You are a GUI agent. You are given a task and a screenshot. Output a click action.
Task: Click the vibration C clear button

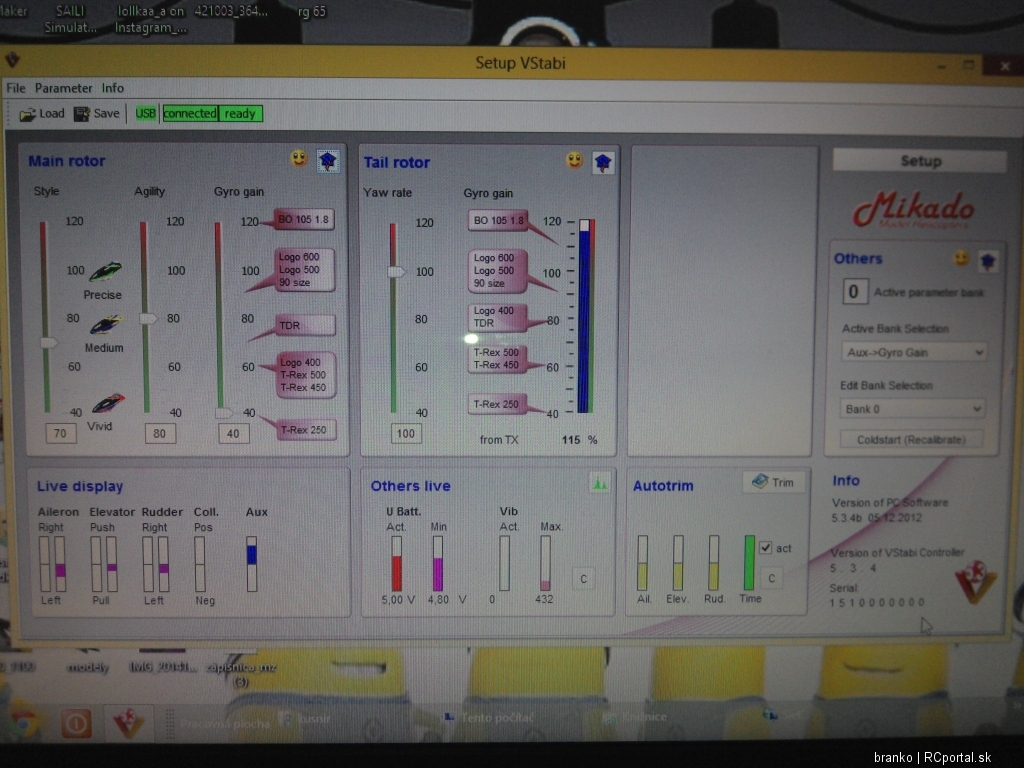coord(583,579)
